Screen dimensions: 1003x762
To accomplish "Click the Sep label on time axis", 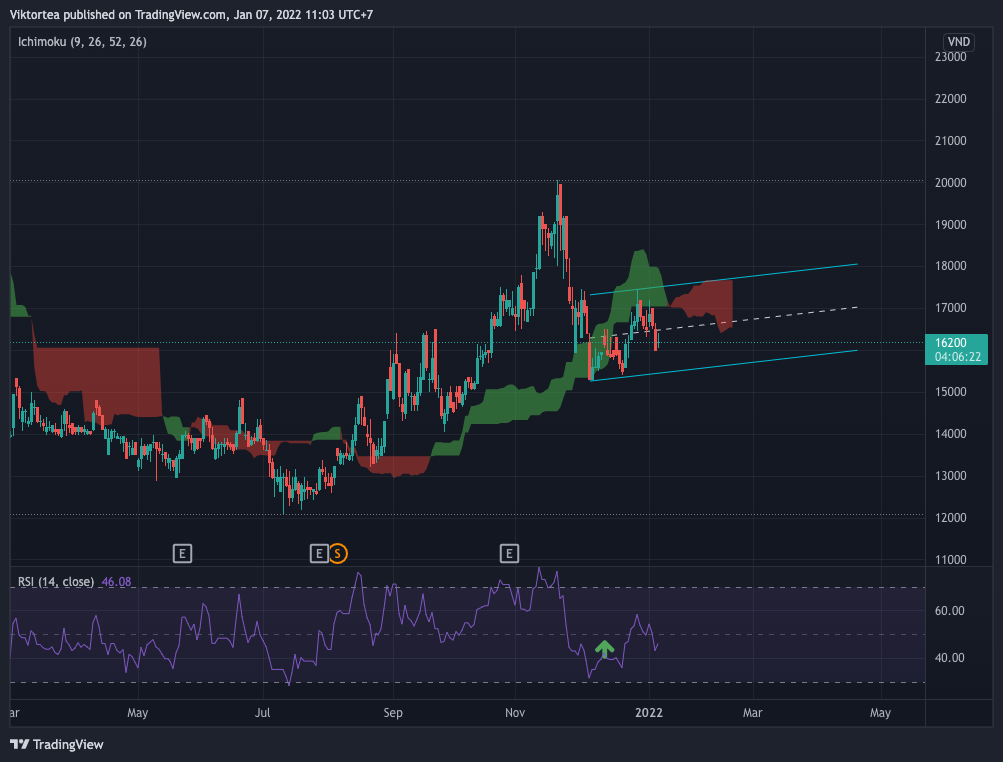I will click(393, 713).
